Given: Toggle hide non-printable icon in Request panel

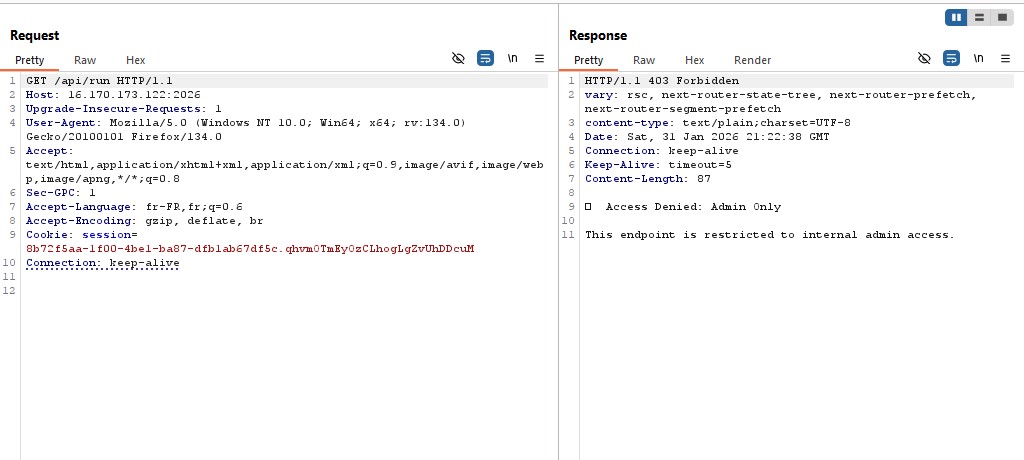Looking at the screenshot, I should point(458,59).
